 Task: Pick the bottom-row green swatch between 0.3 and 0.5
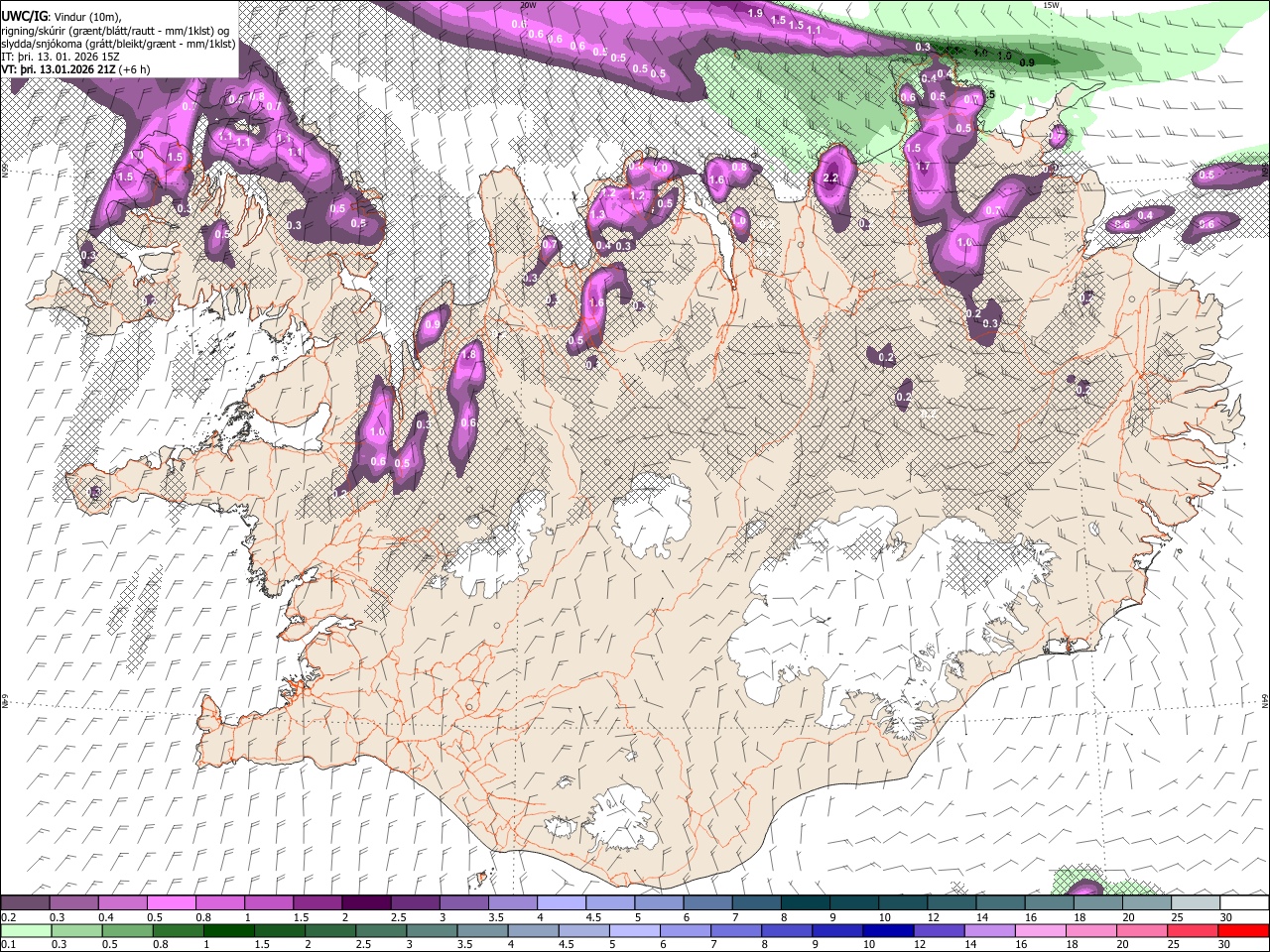pyautogui.click(x=74, y=930)
